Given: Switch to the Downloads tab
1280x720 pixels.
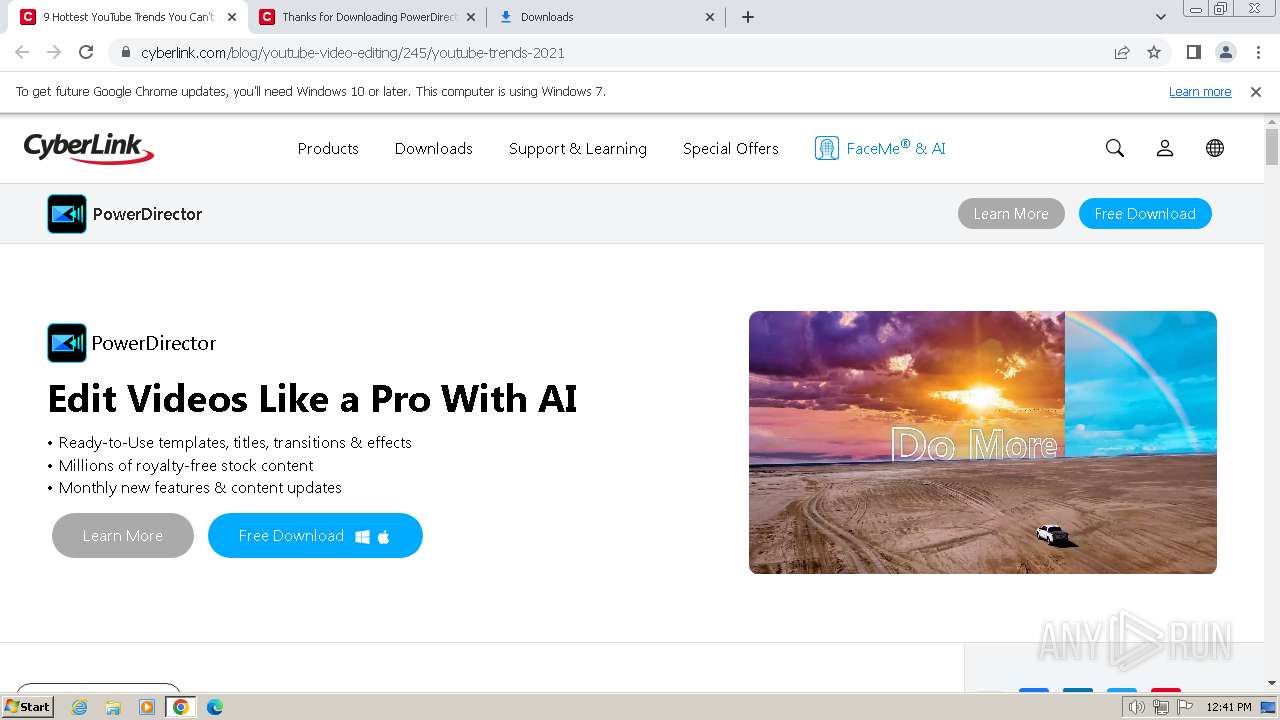Looking at the screenshot, I should click(607, 17).
